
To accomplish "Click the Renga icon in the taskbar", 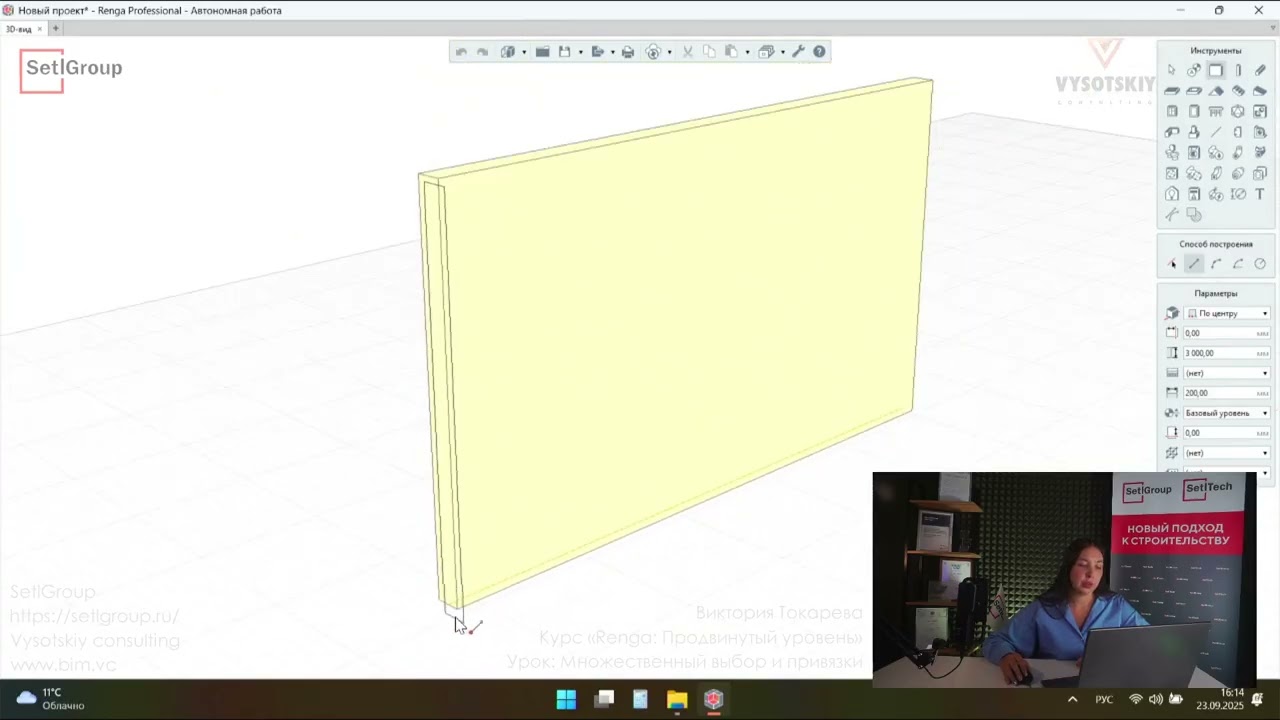I will [713, 699].
